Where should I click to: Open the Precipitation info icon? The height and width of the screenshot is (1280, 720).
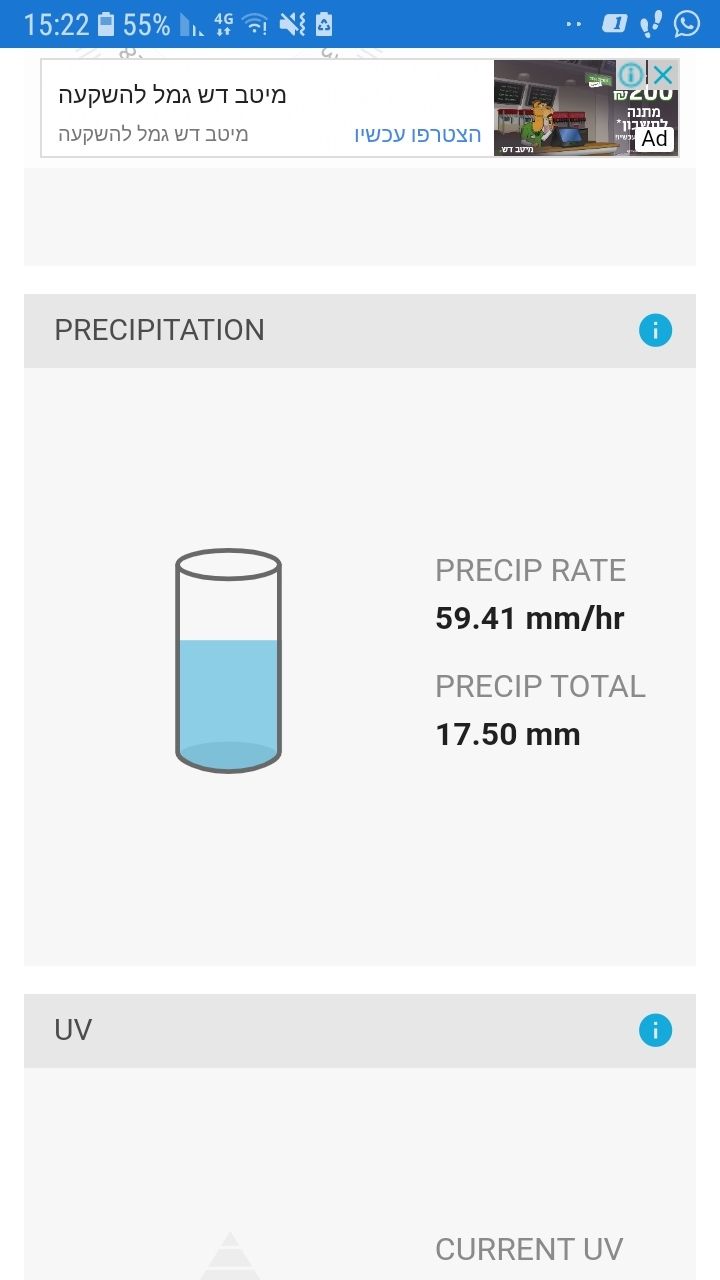tap(655, 331)
